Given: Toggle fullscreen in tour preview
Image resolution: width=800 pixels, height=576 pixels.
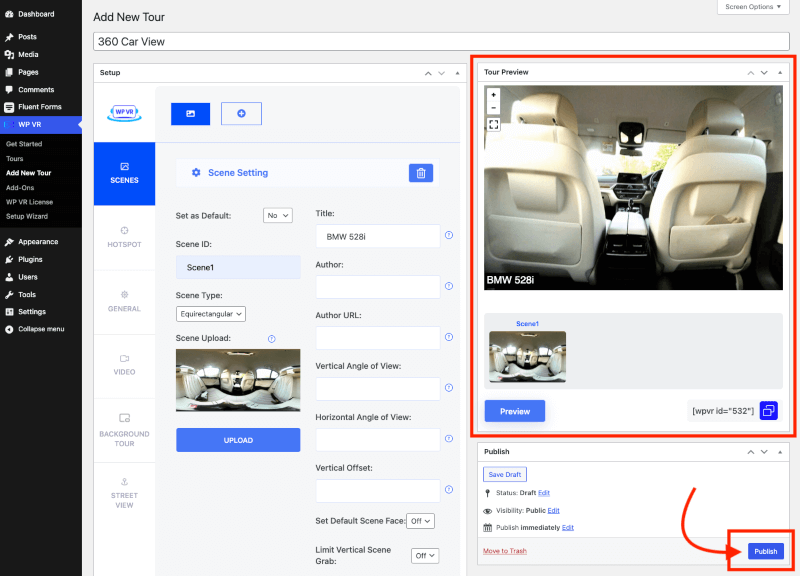Looking at the screenshot, I should tap(493, 124).
